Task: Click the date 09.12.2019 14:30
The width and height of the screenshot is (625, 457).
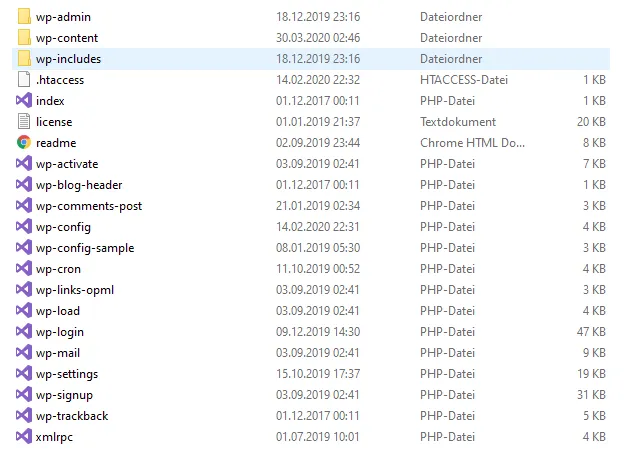Action: [318, 331]
